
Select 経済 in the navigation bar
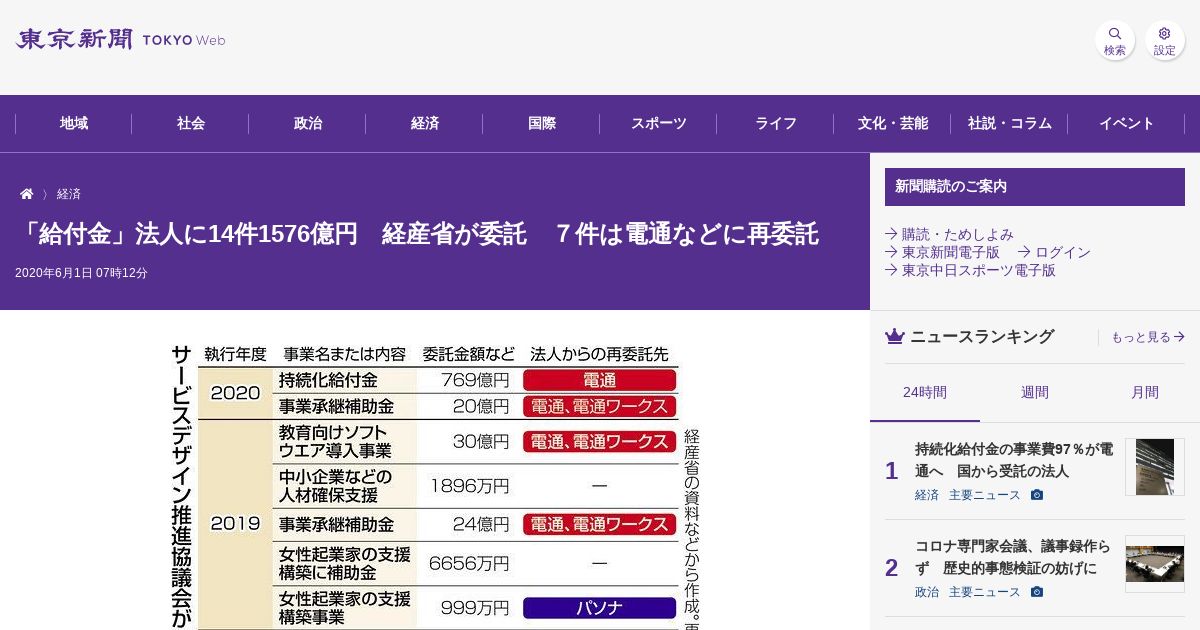(425, 123)
